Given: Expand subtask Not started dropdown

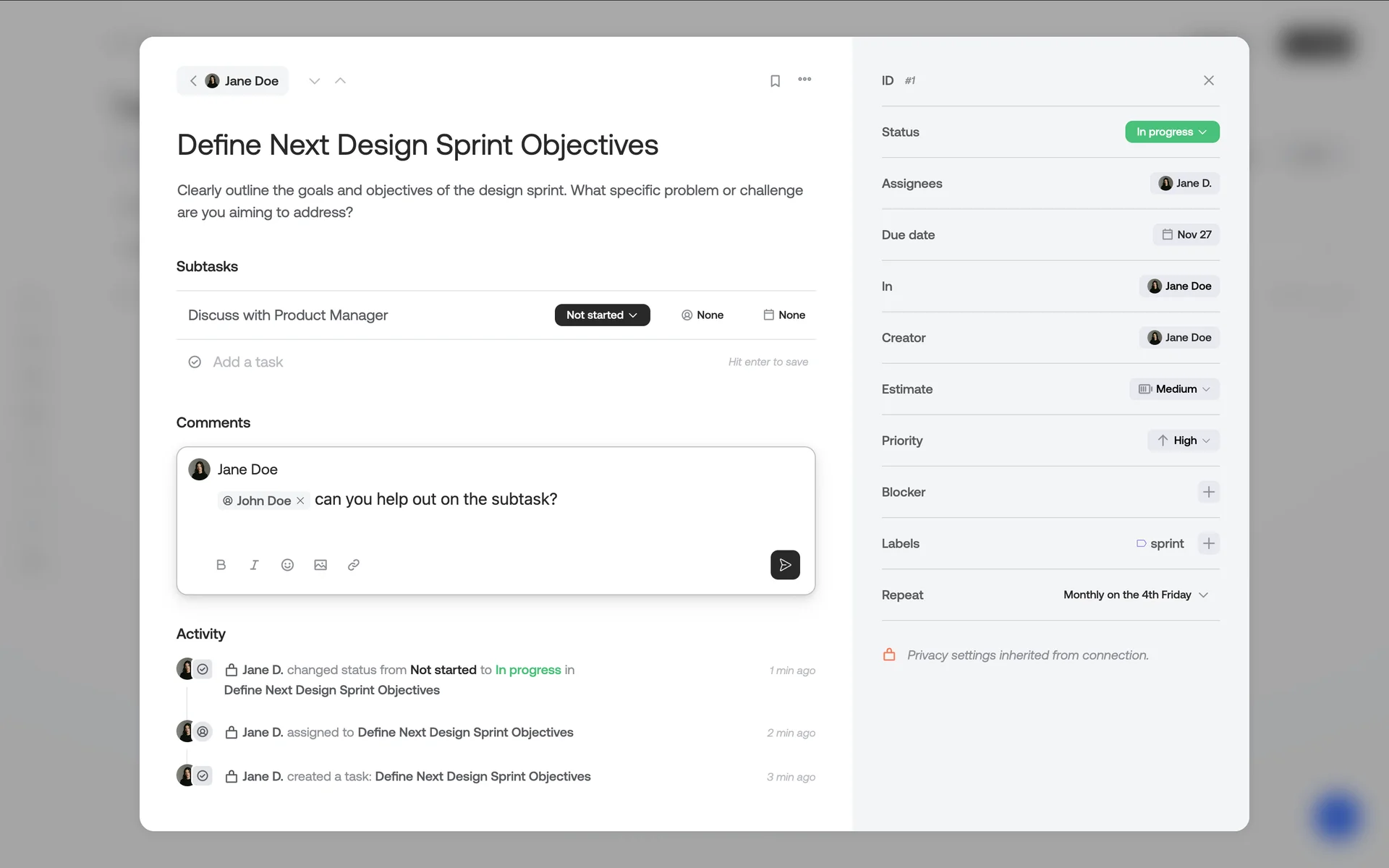Looking at the screenshot, I should pos(602,315).
